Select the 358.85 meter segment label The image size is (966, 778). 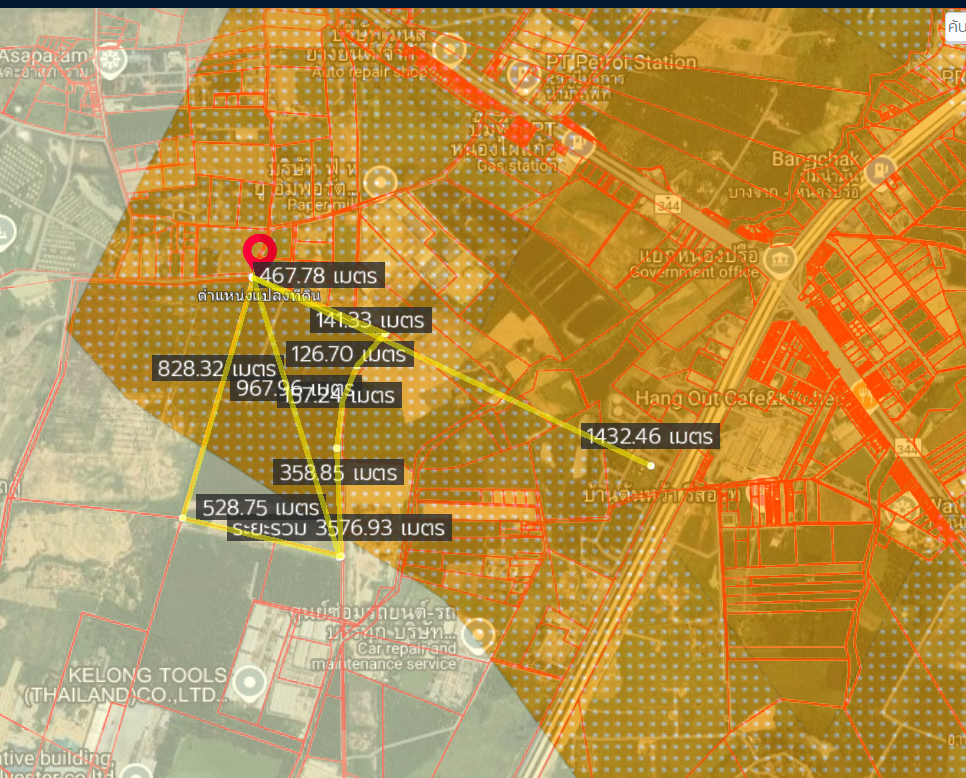click(x=338, y=472)
